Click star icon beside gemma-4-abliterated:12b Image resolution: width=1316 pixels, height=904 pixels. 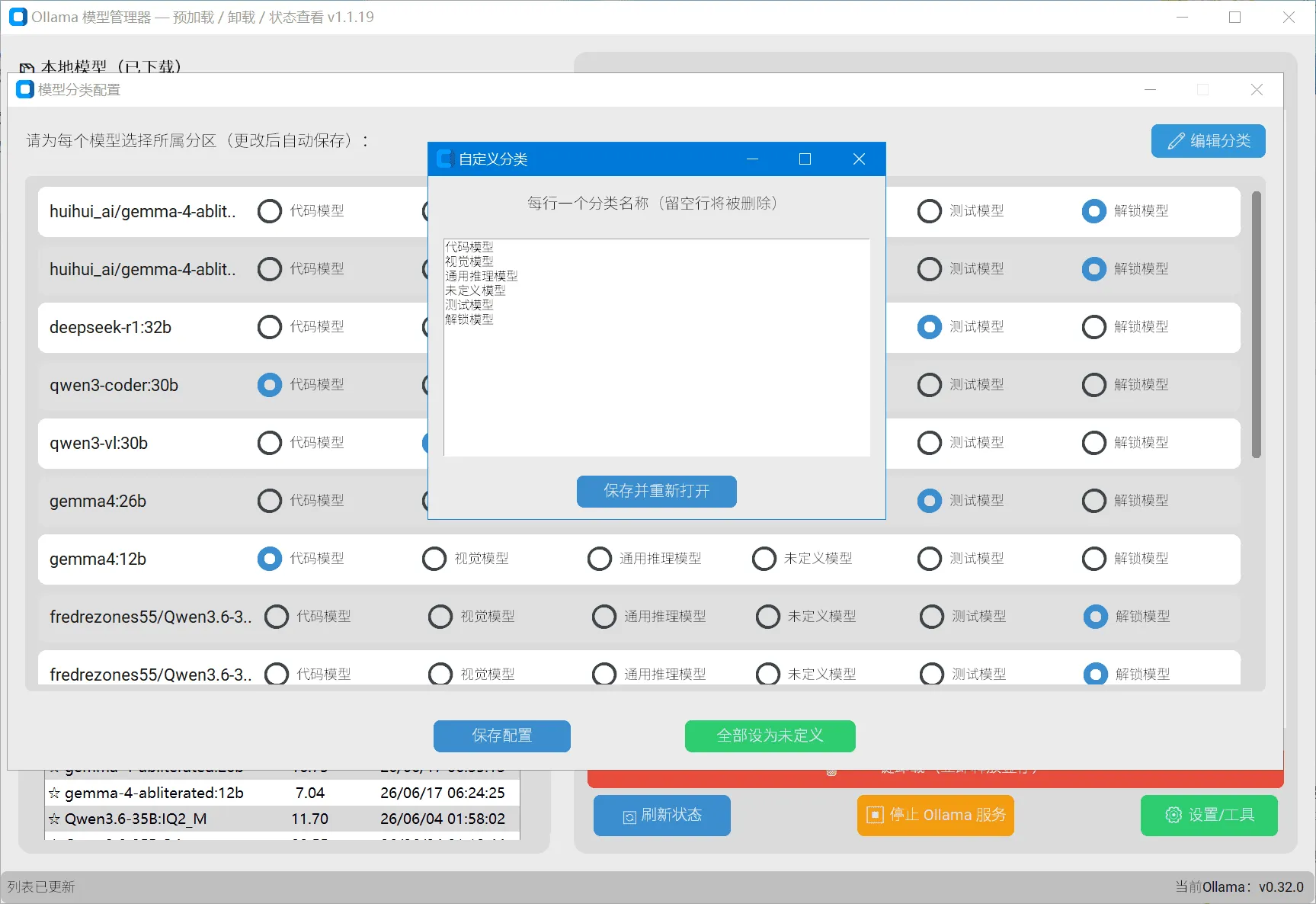(x=54, y=793)
